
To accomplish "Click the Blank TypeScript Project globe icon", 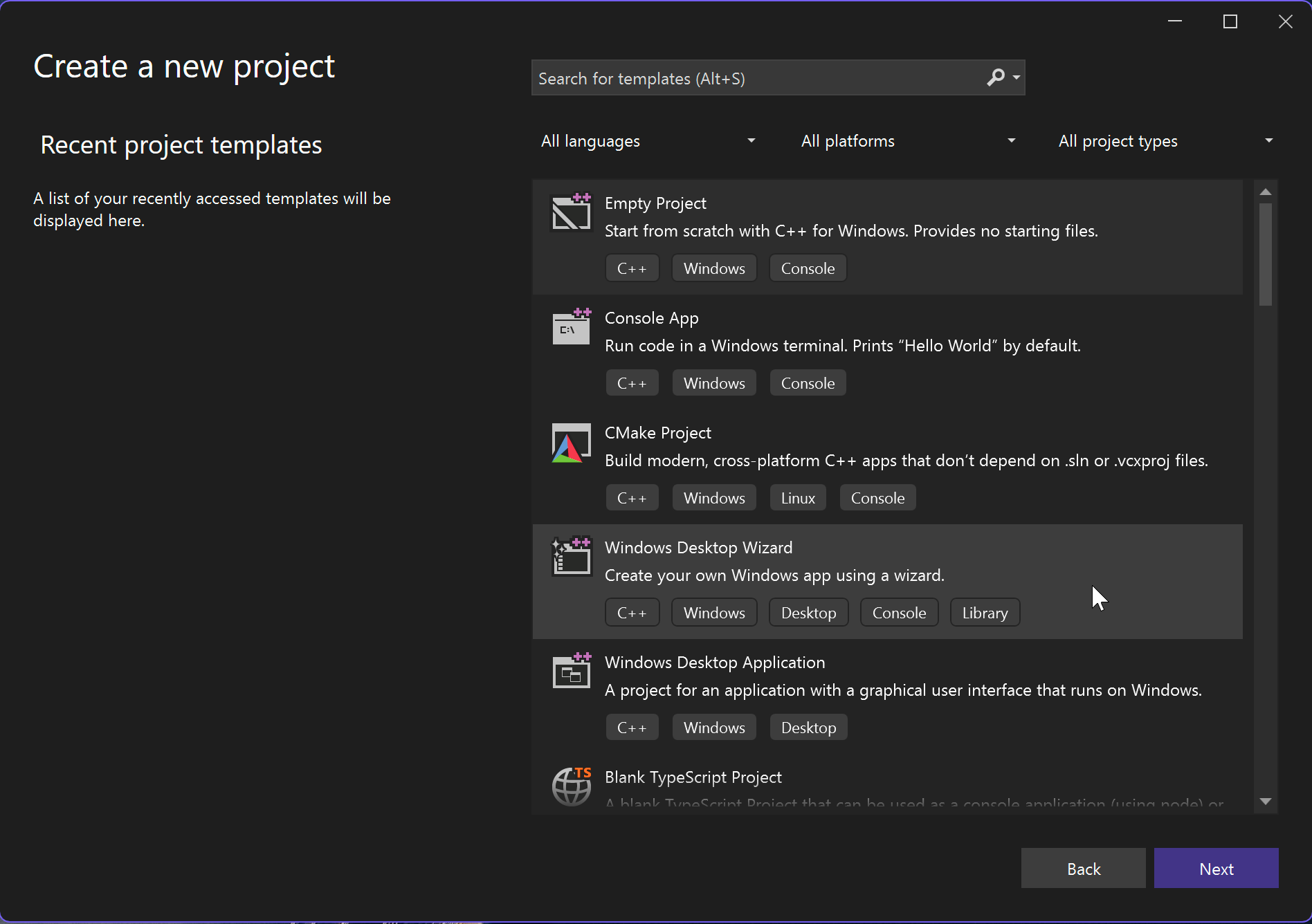I will (572, 786).
